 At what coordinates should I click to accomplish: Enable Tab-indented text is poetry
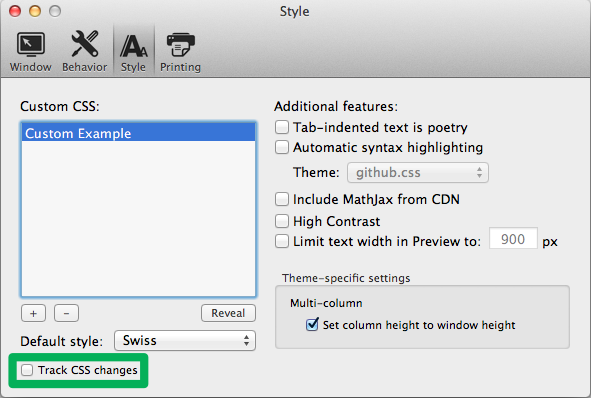tap(282, 127)
